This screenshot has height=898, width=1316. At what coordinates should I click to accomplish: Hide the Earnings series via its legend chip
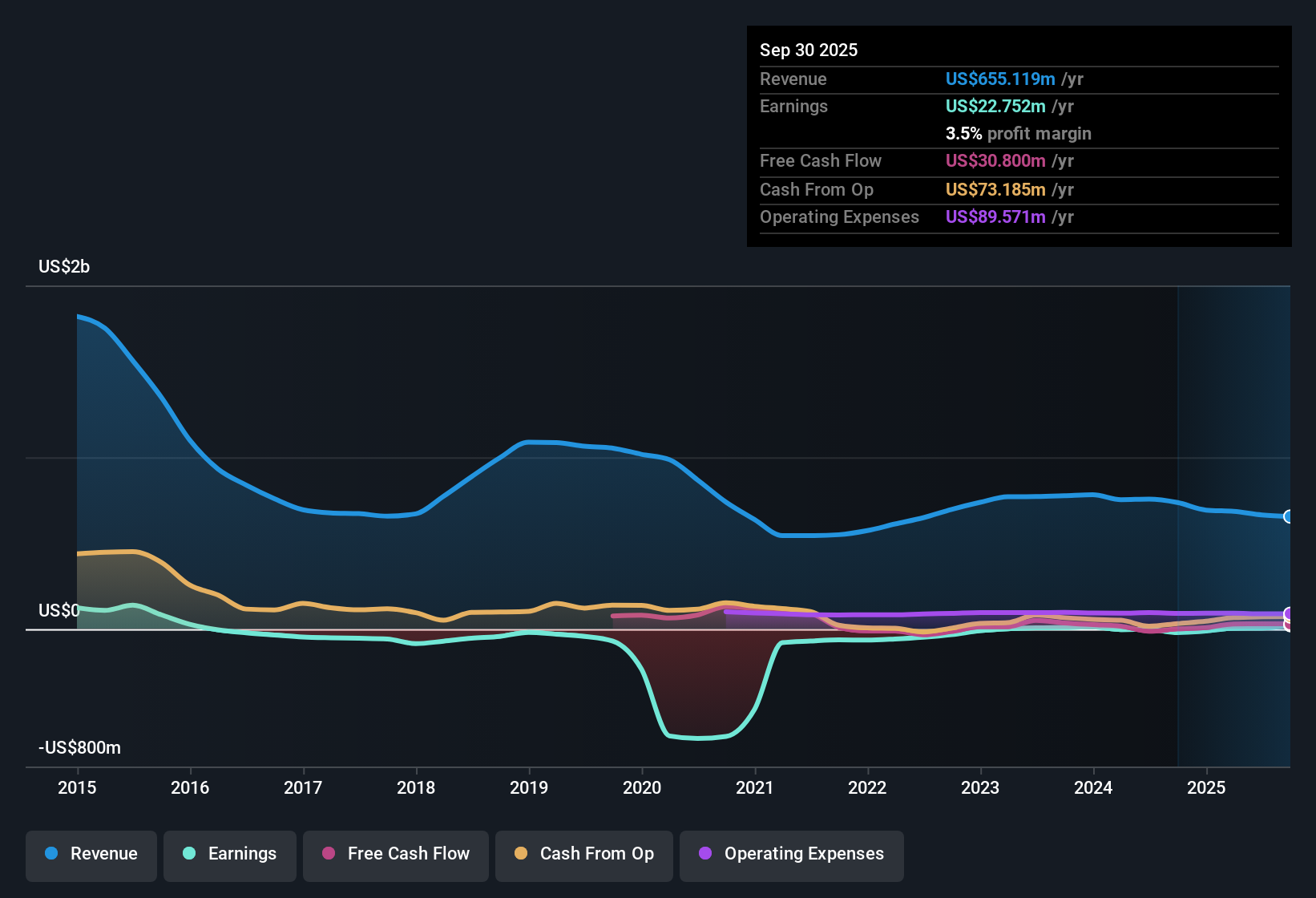[229, 854]
